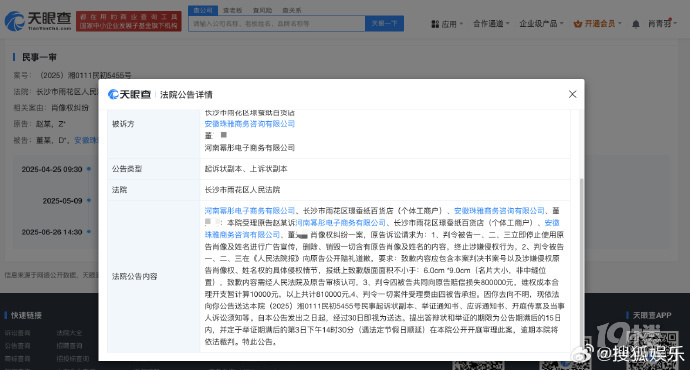690x370 pixels.
Task: Close the 法院公告详情 dialog with the X
Action: point(573,94)
